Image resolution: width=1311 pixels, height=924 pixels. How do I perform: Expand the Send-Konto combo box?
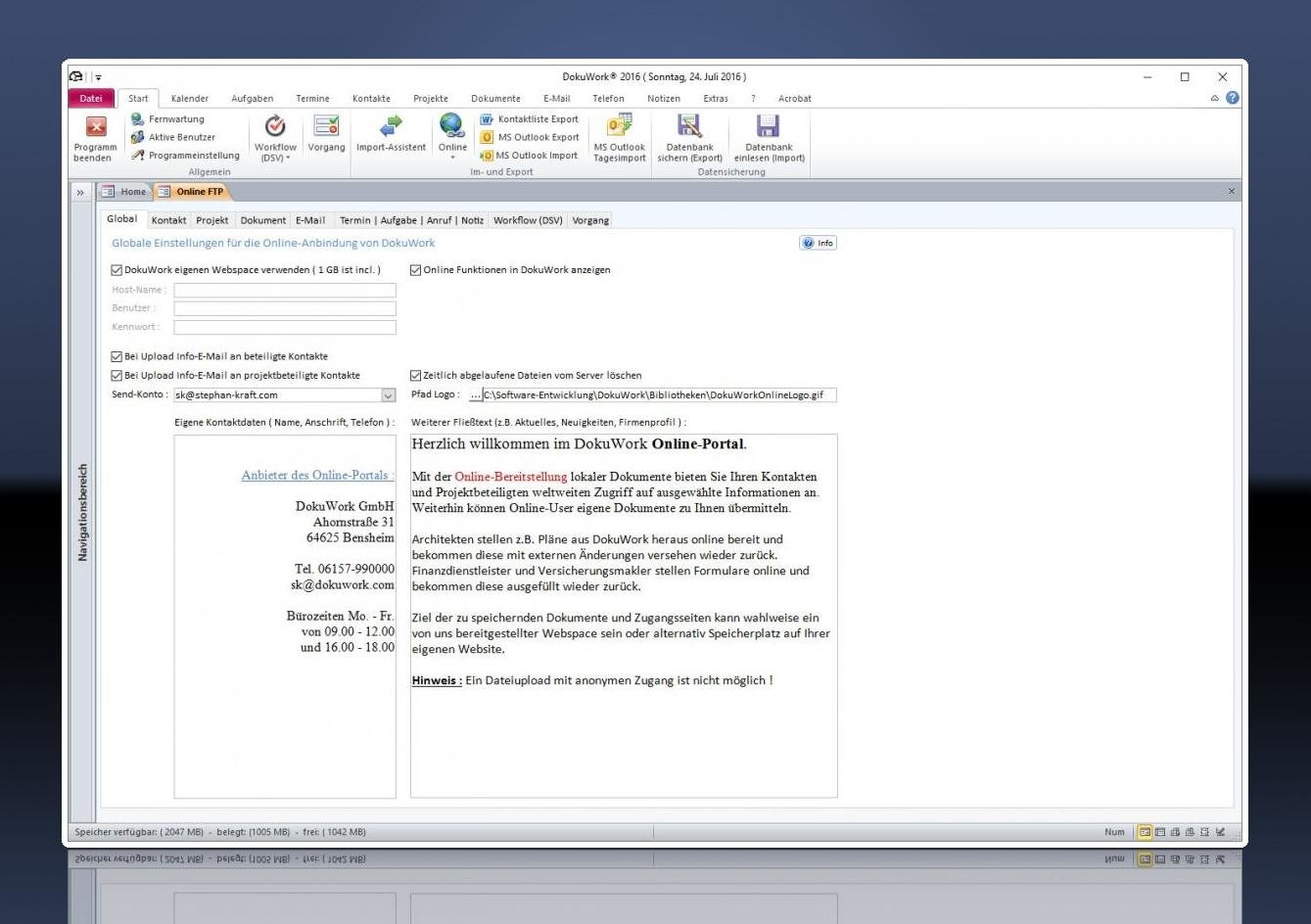click(x=389, y=395)
